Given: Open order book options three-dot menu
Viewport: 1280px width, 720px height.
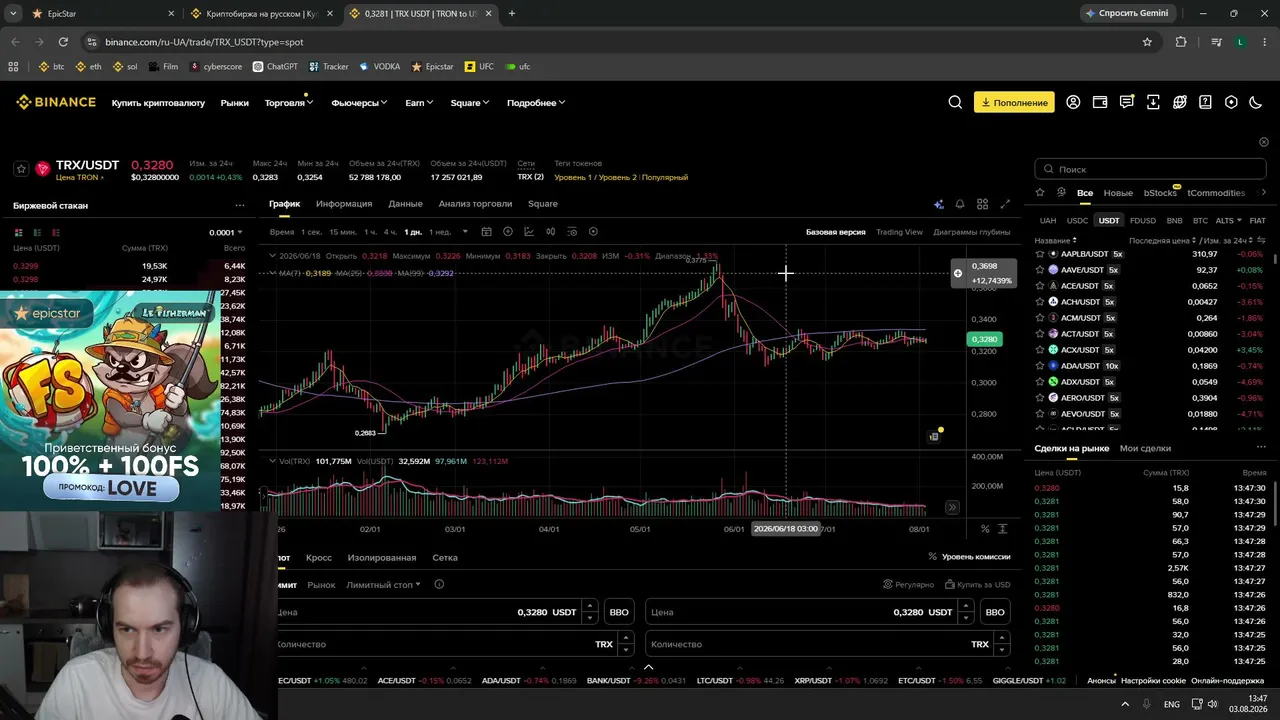Looking at the screenshot, I should [x=240, y=205].
